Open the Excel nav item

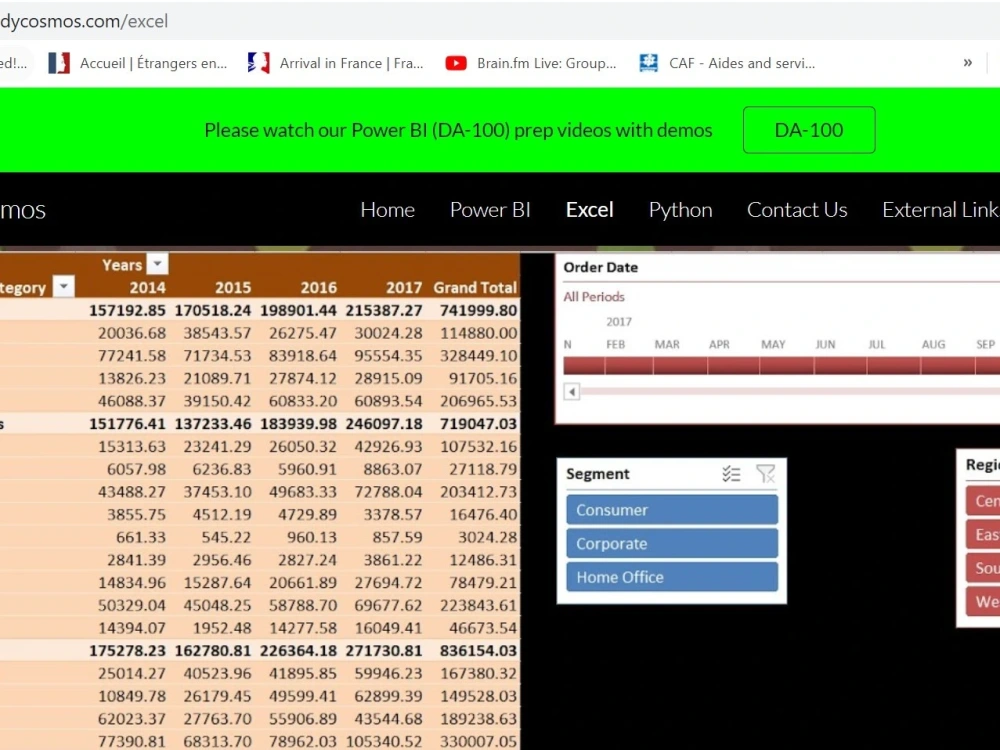tap(589, 210)
